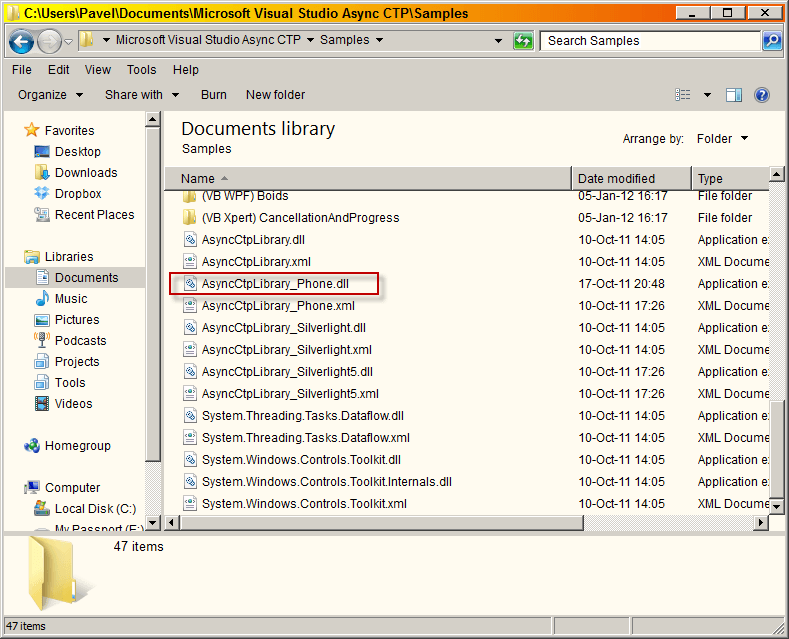Open the Help menu
Viewport: 789px width, 639px height.
coord(186,69)
